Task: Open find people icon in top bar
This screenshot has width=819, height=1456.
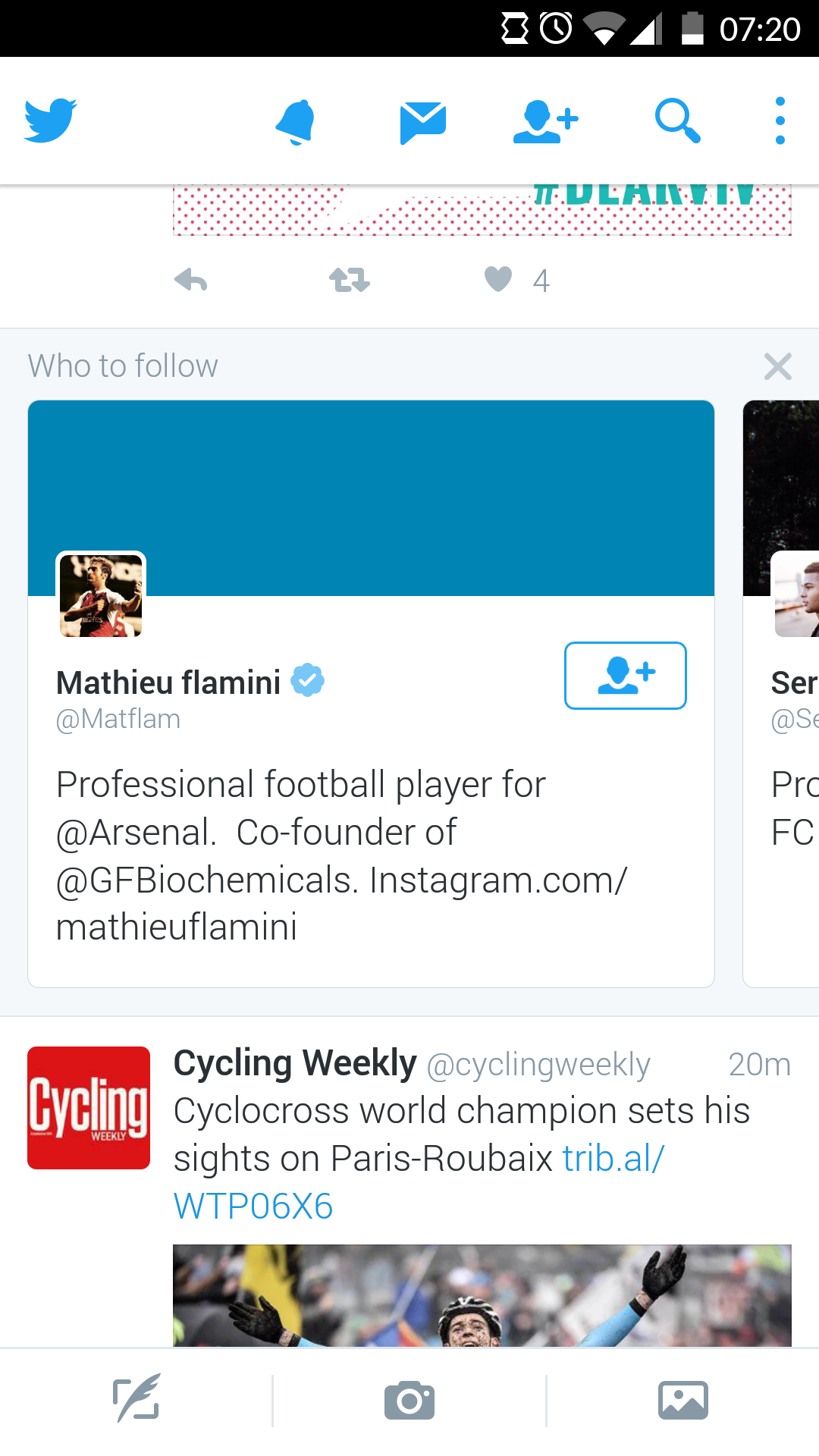Action: 545,121
